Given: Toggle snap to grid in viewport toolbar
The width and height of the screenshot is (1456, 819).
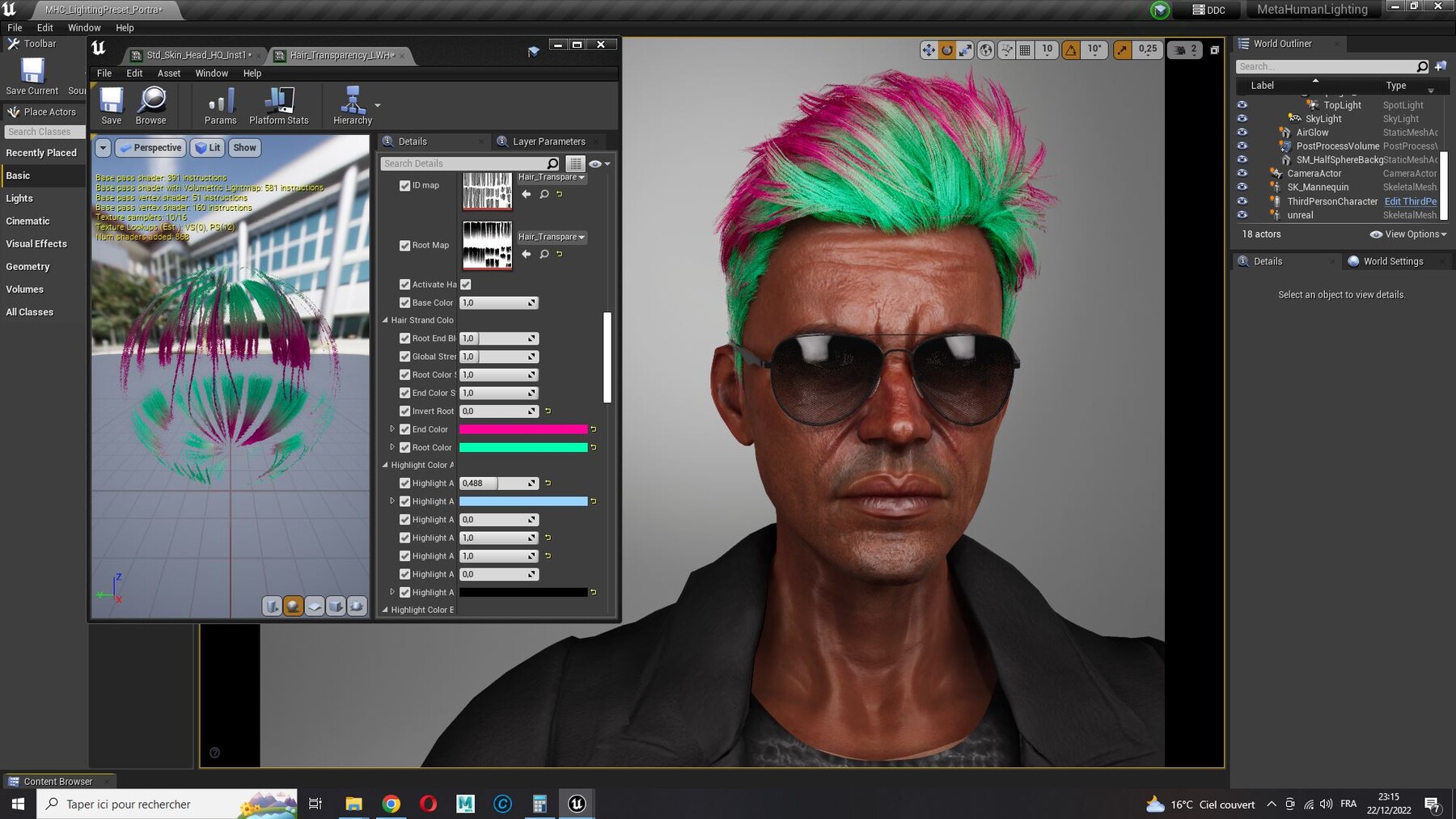Looking at the screenshot, I should (1024, 49).
